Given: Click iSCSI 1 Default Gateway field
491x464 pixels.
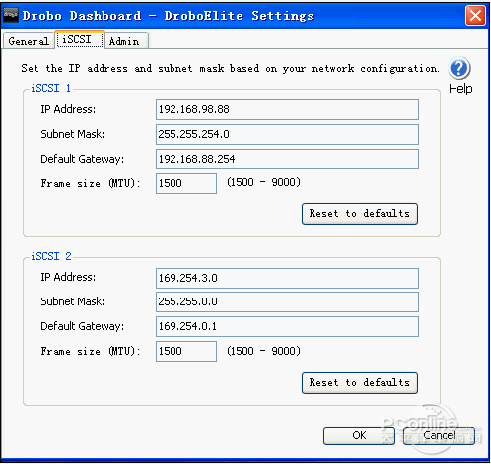Looking at the screenshot, I should [287, 159].
